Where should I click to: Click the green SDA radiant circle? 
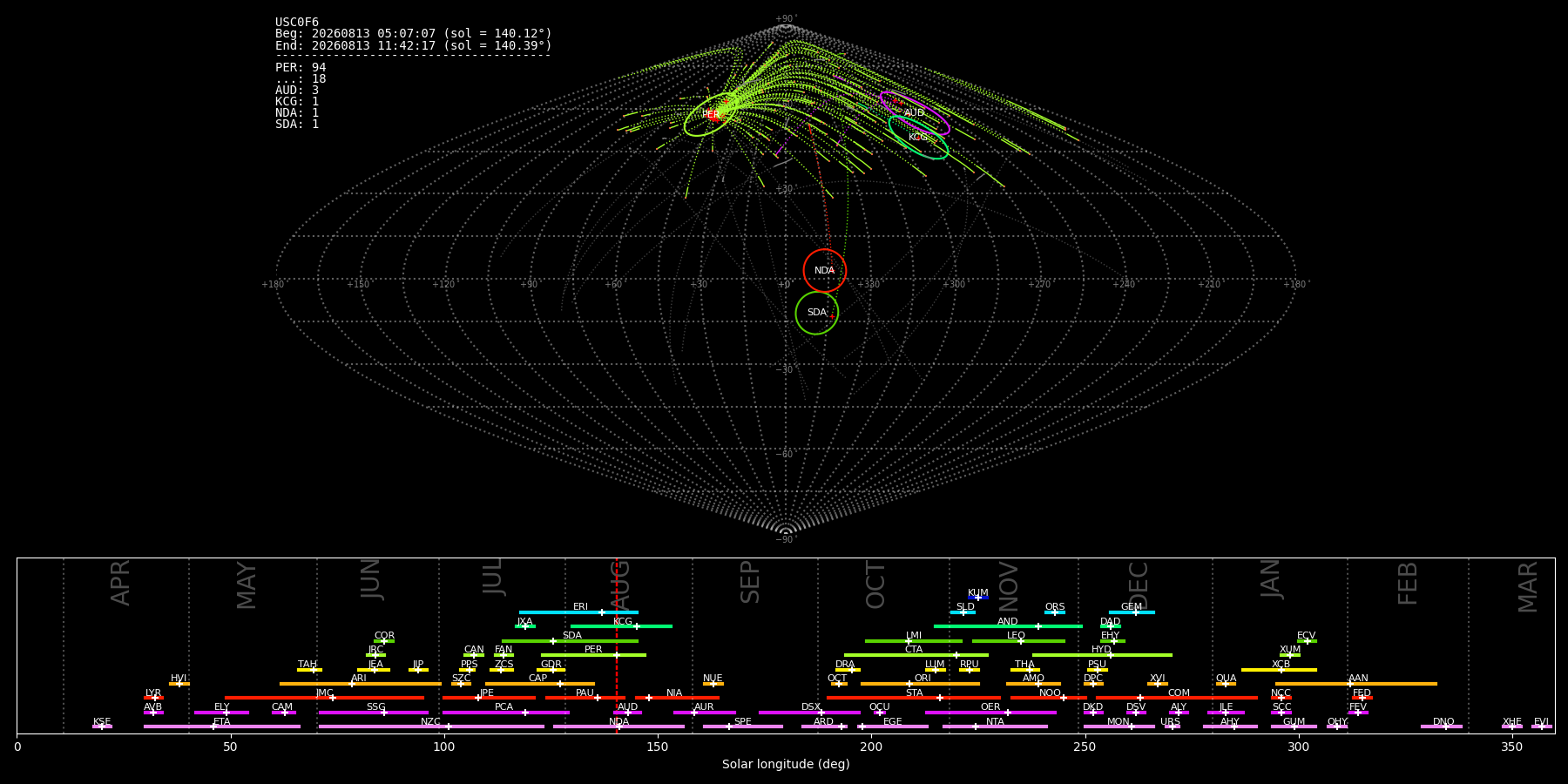click(817, 313)
